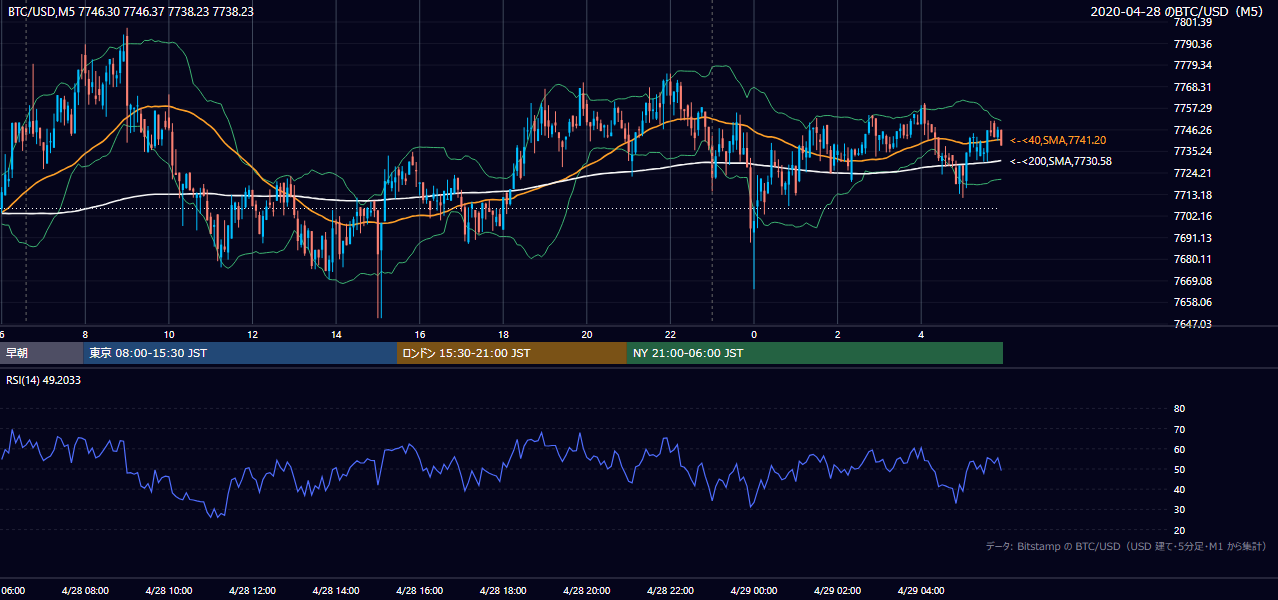This screenshot has height=600, width=1278.
Task: Click the 4/29 00:00 date label
Action: tap(754, 590)
